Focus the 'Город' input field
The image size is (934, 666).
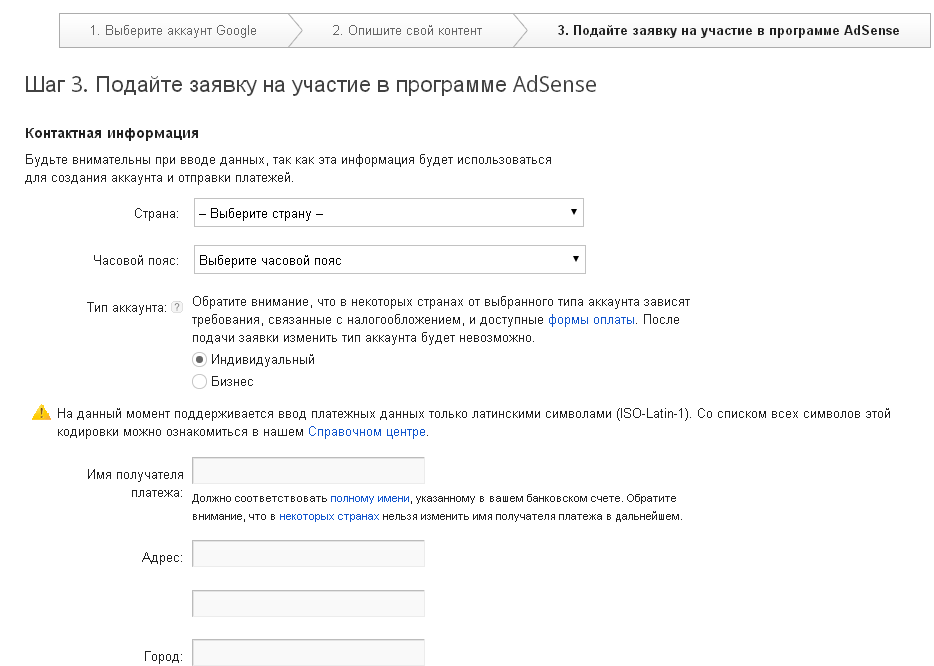pos(308,652)
